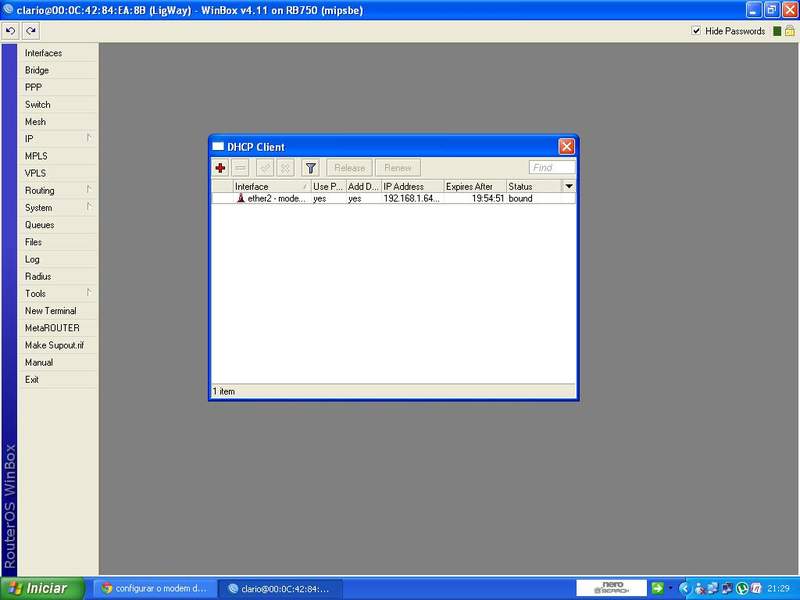Click the disable cross icon in DHCP Client

[286, 168]
